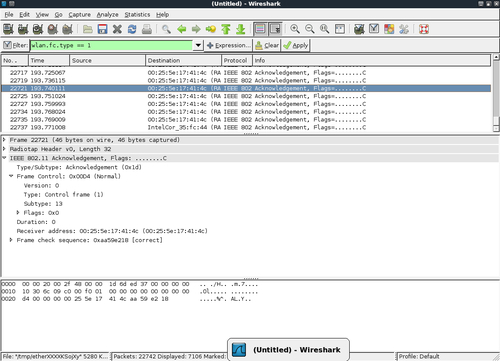Start a new live capture
Screen dimensions: 500x361
38,29
